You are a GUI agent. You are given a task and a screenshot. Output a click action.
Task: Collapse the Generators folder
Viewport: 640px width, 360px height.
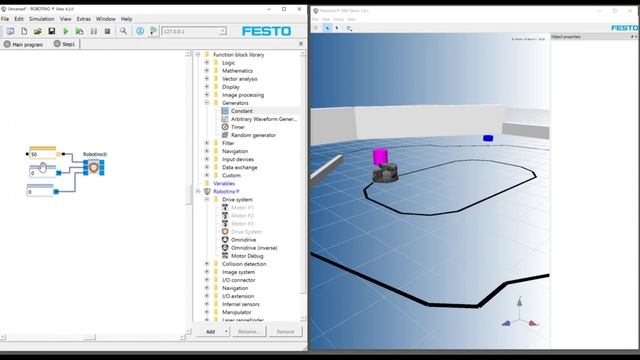pos(207,102)
